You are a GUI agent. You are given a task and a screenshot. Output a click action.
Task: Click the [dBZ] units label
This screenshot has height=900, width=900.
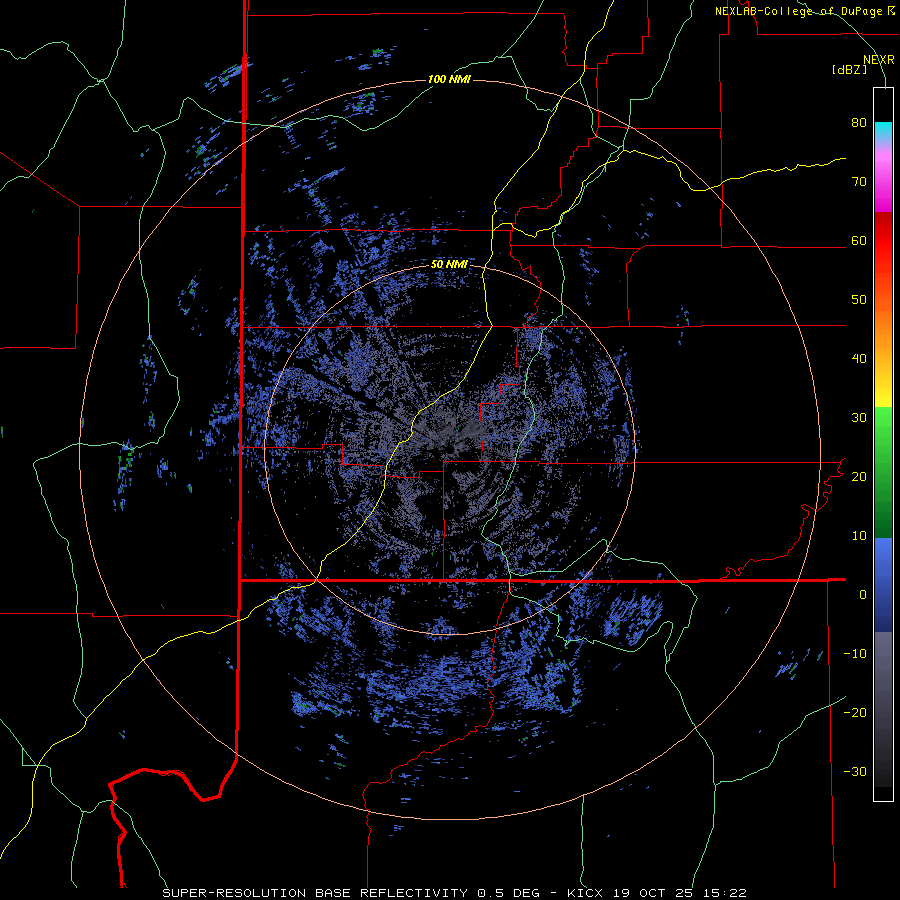pos(849,69)
